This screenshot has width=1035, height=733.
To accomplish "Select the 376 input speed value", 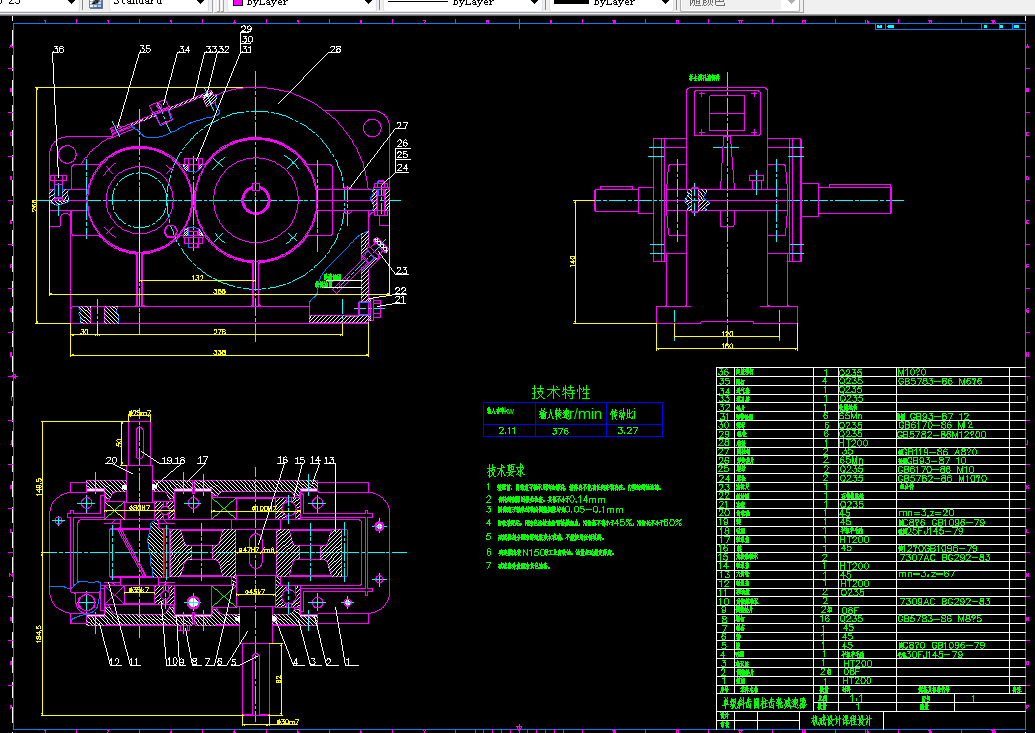I will tap(560, 431).
